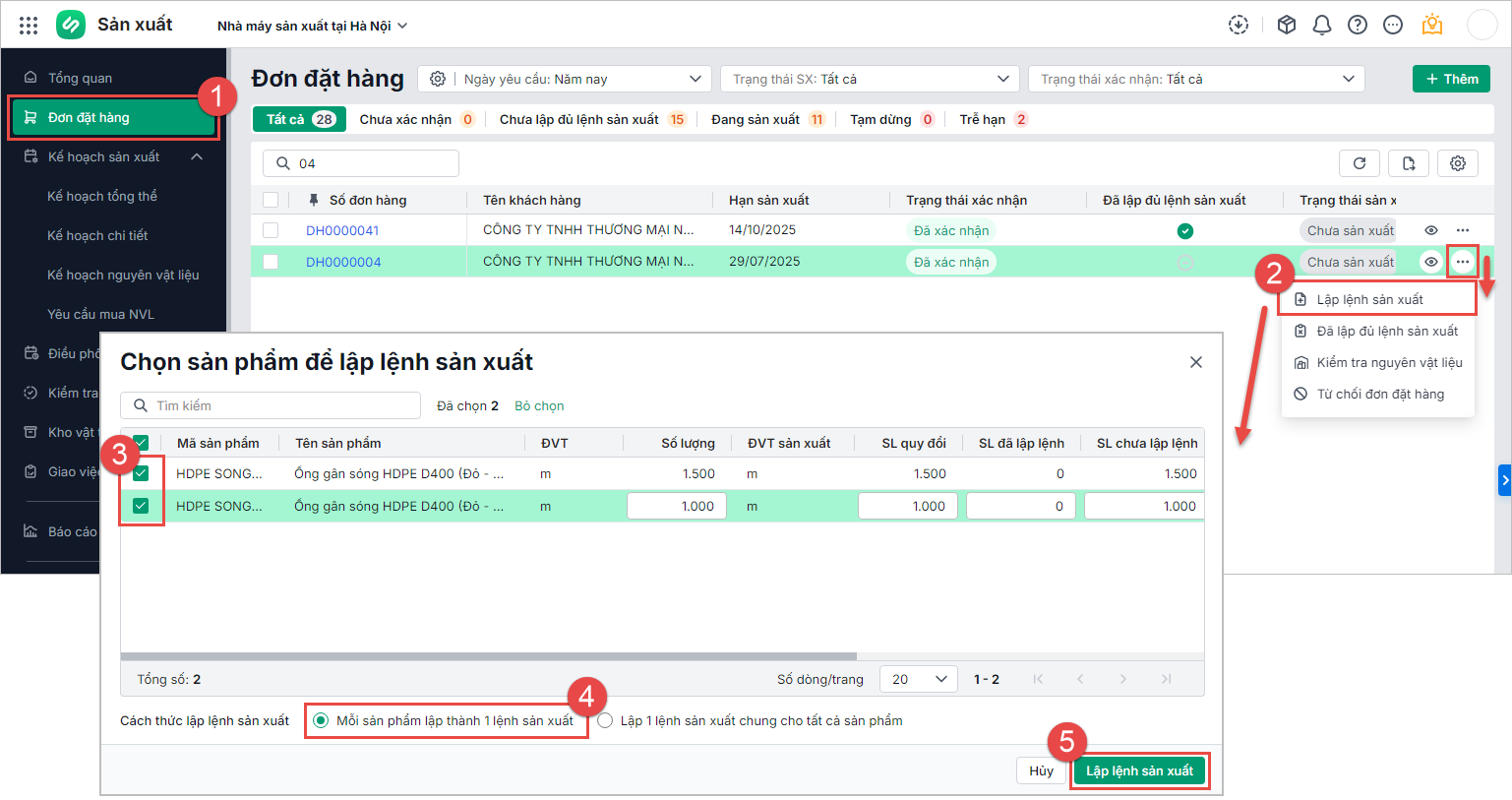1512x800 pixels.
Task: Open the 'Trạng thái xác nhận' filter dropdown
Action: click(x=1195, y=79)
